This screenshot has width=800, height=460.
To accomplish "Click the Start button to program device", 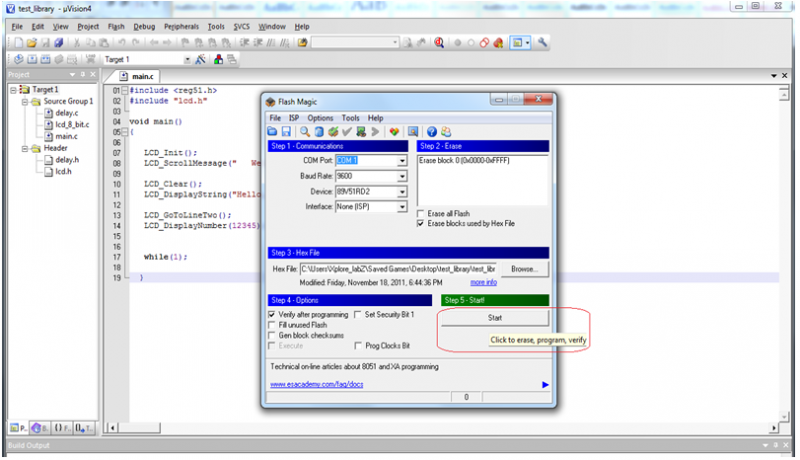I will coord(495,318).
